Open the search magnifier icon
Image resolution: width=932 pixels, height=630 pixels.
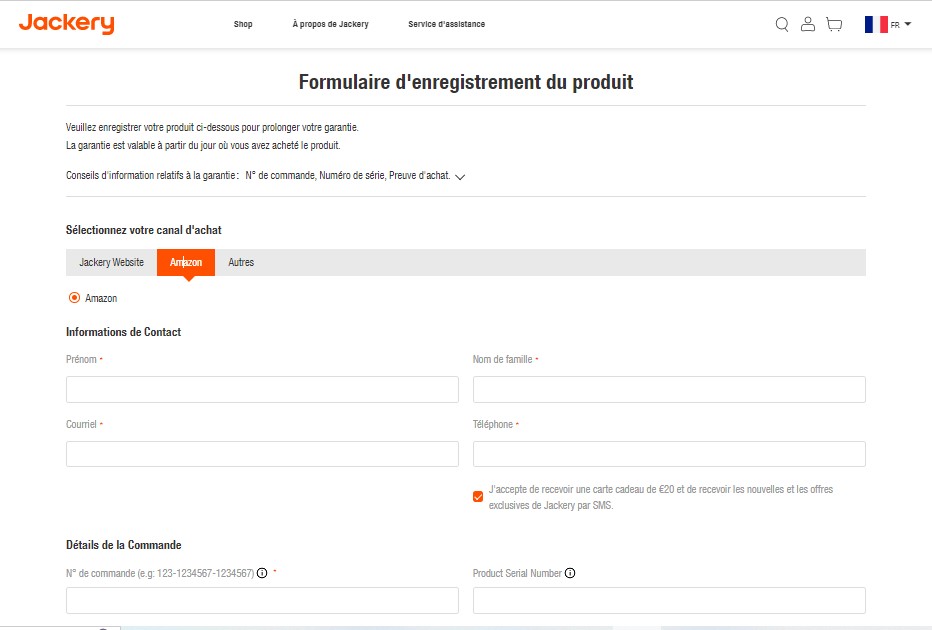pyautogui.click(x=782, y=24)
